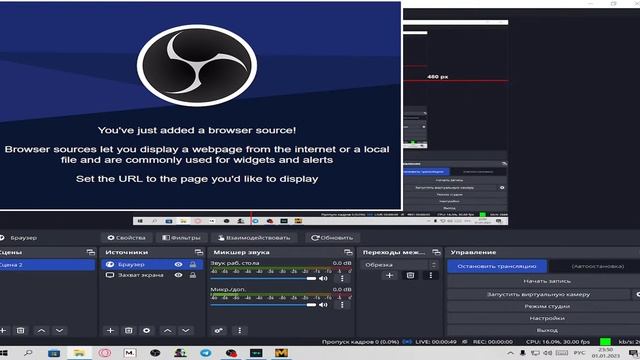The width and height of the screenshot is (640, 360).
Task: Click Запустить виртуальную камеру
Action: tap(539, 294)
